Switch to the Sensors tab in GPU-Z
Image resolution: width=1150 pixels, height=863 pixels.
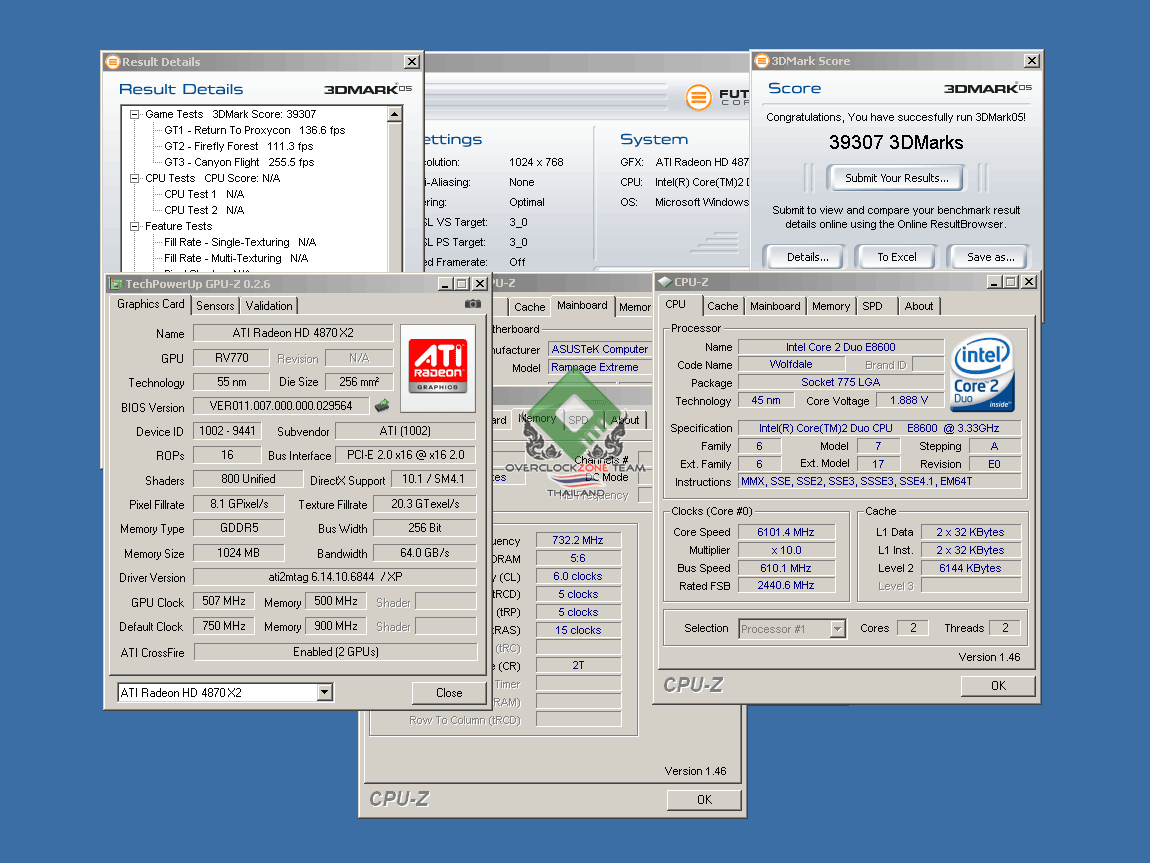[x=215, y=306]
